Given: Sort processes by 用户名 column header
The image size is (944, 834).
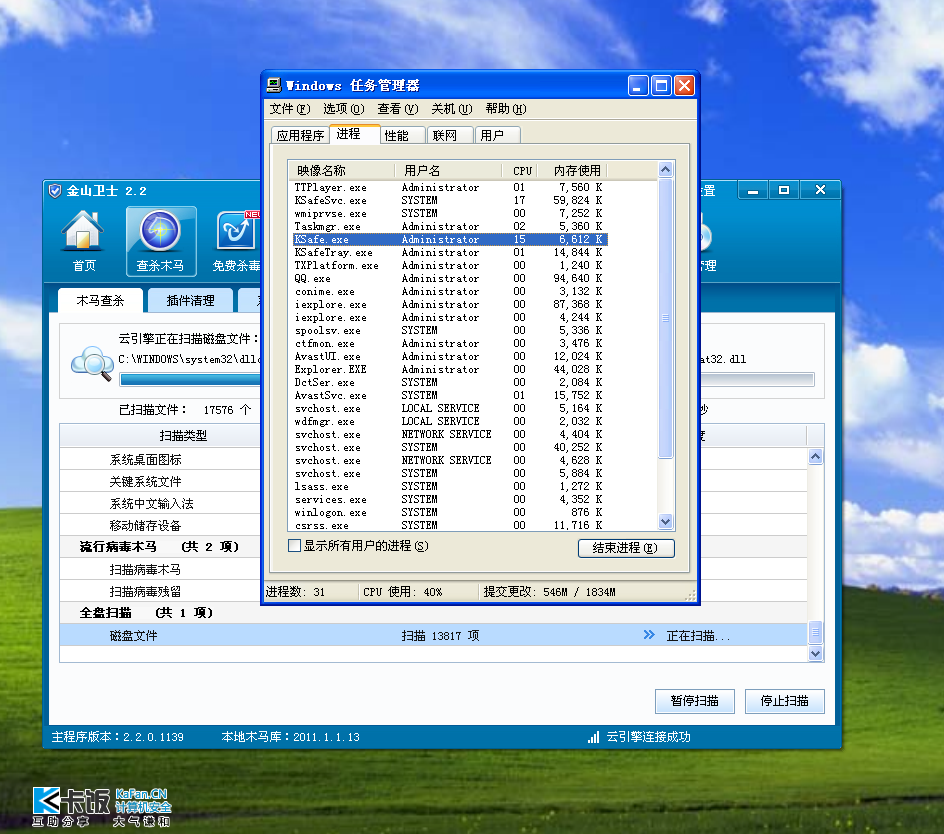Looking at the screenshot, I should tap(448, 170).
